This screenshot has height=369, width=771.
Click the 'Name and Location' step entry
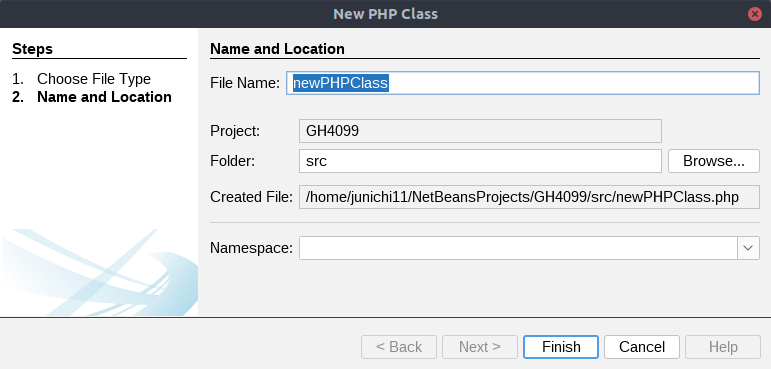[x=104, y=97]
